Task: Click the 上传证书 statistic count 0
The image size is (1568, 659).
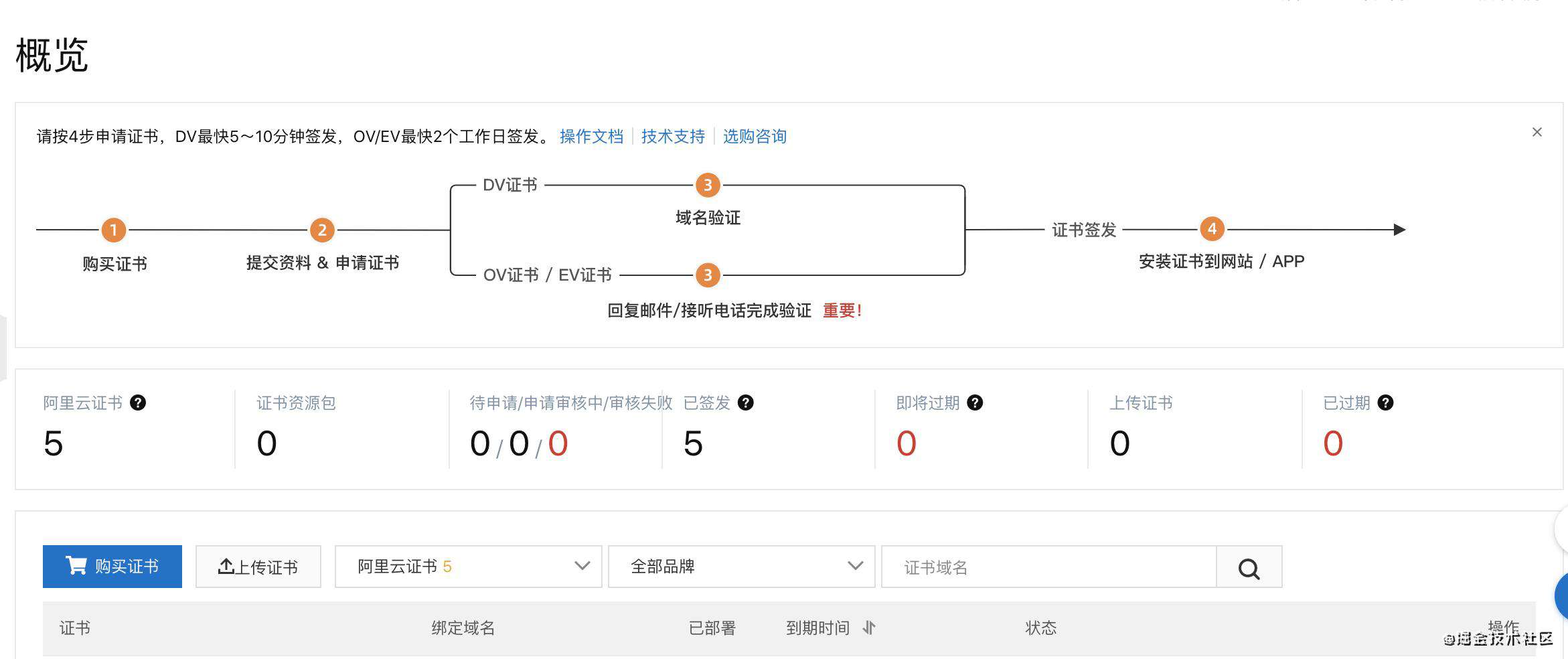Action: pos(1120,443)
